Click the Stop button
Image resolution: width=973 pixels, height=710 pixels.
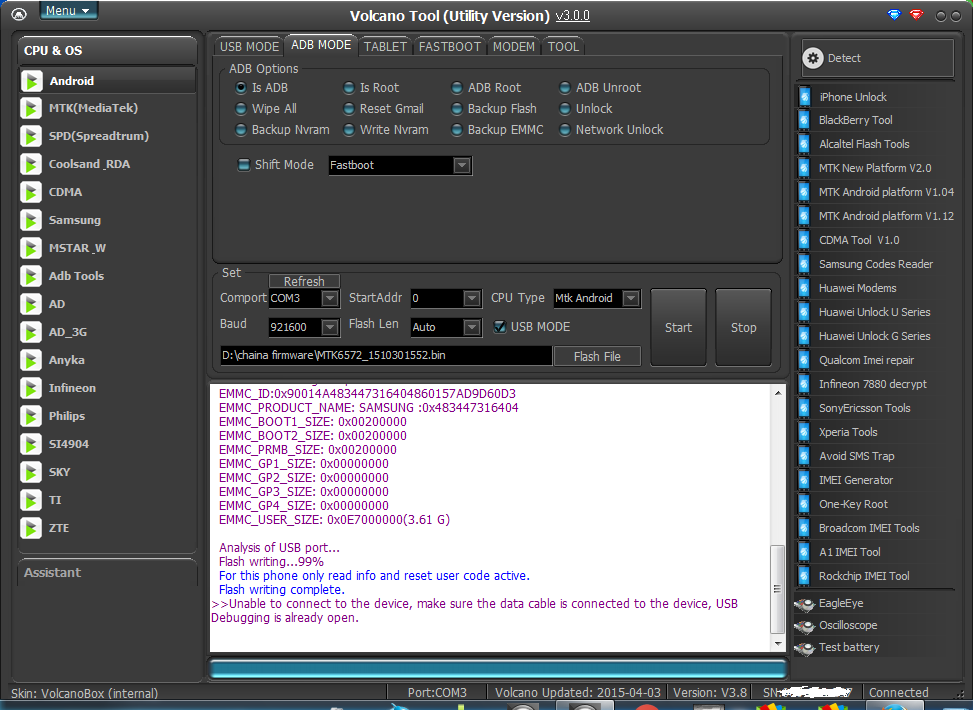(743, 328)
